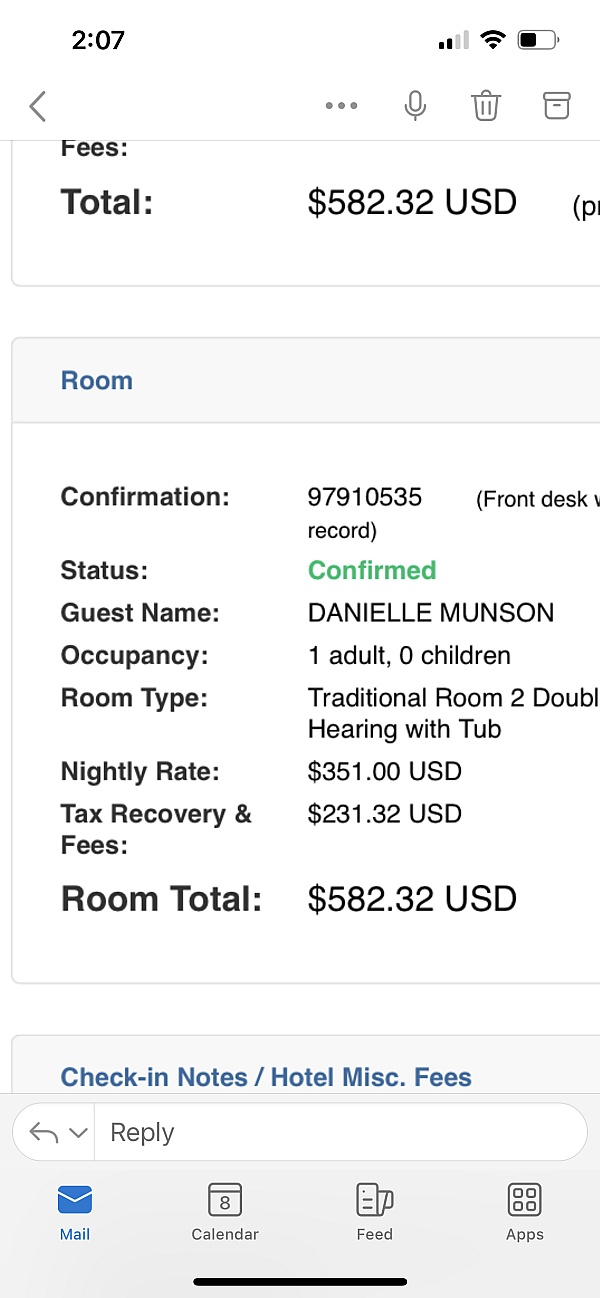The height and width of the screenshot is (1298, 600).
Task: Archive the email with archive icon
Action: 556,105
